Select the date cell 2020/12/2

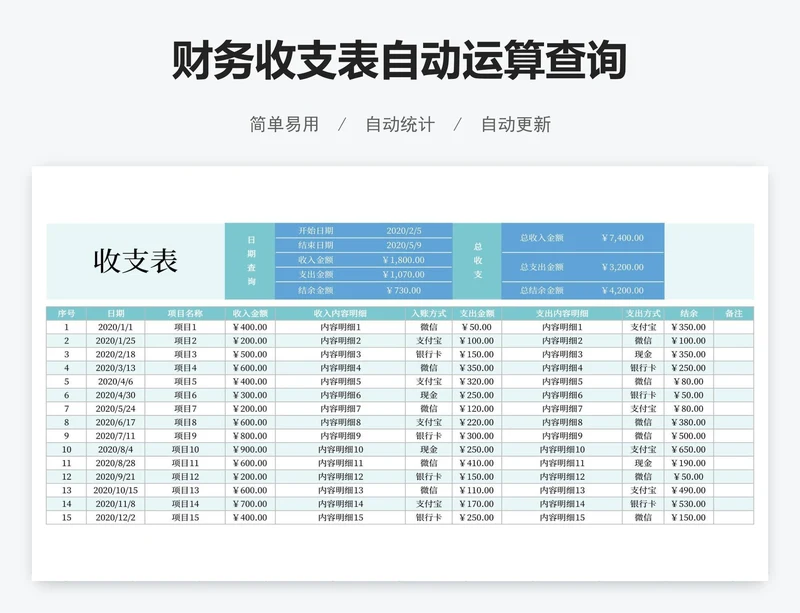coord(116,518)
